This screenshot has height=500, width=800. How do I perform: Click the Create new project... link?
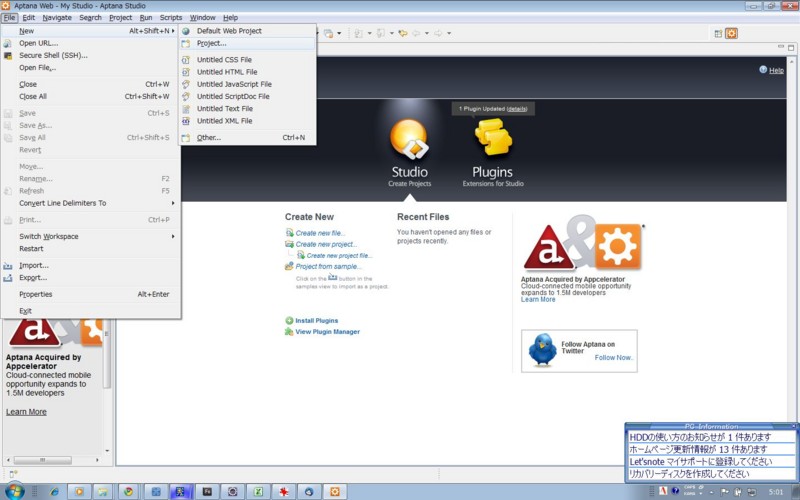tap(327, 244)
